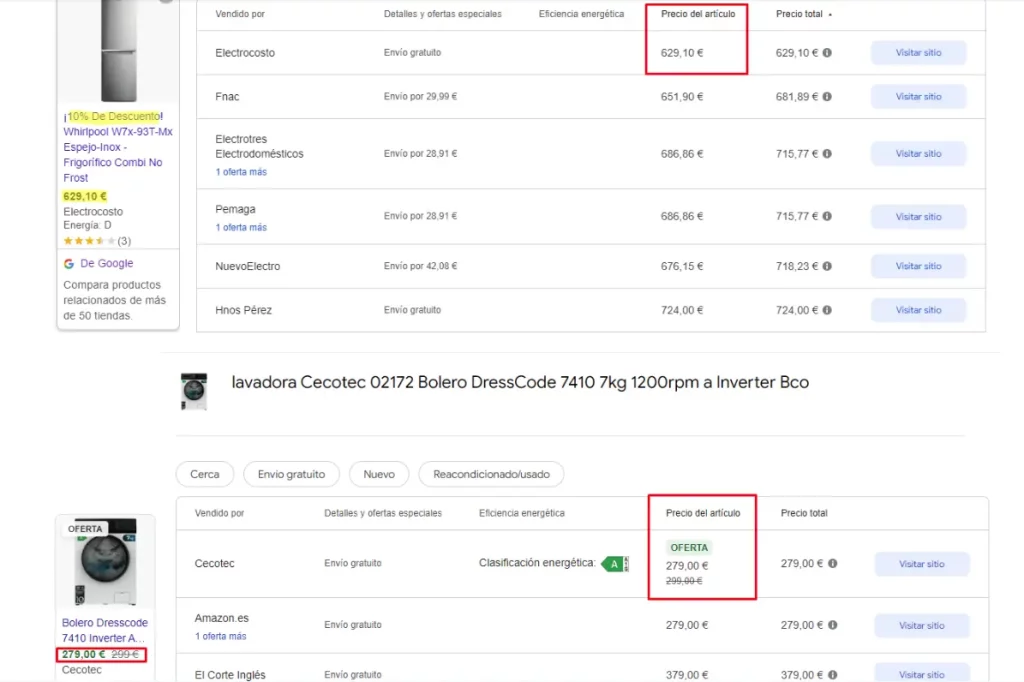Click the Electrocosto seller name in the table

(245, 53)
